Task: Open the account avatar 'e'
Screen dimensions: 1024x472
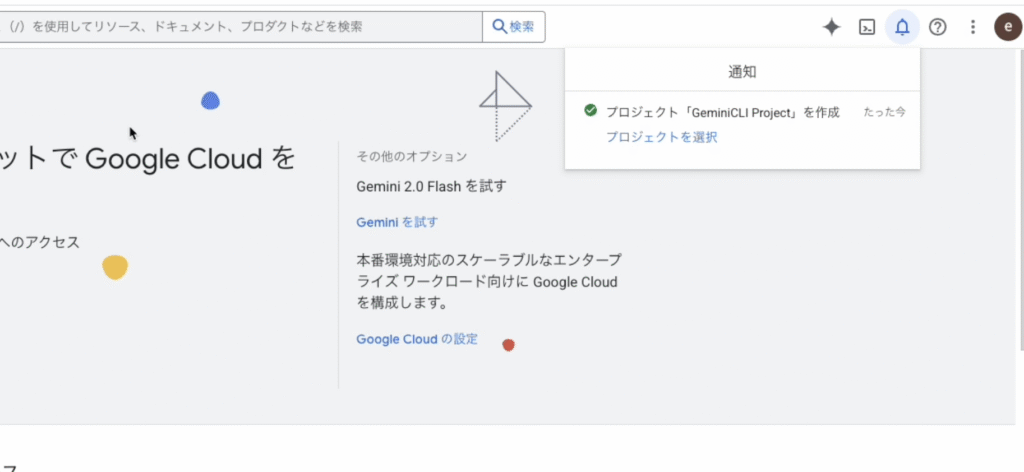Action: tap(1008, 27)
